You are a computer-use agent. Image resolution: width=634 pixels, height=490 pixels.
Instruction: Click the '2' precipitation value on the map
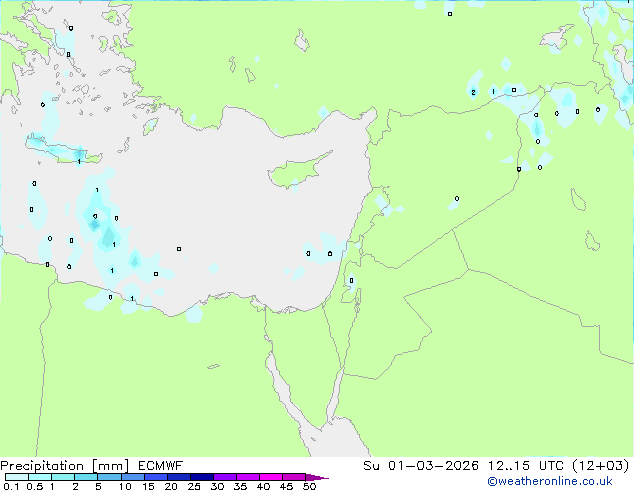click(473, 93)
